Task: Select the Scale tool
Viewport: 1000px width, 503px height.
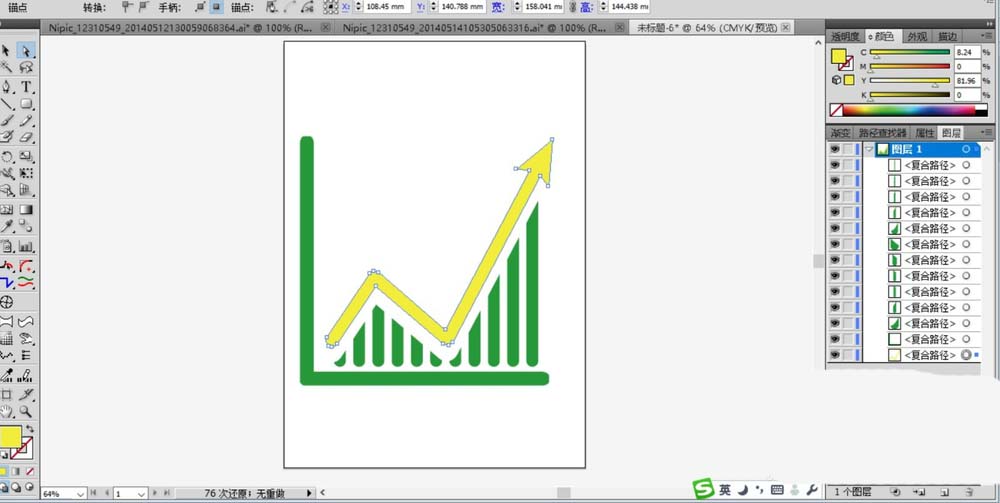Action: (26, 156)
